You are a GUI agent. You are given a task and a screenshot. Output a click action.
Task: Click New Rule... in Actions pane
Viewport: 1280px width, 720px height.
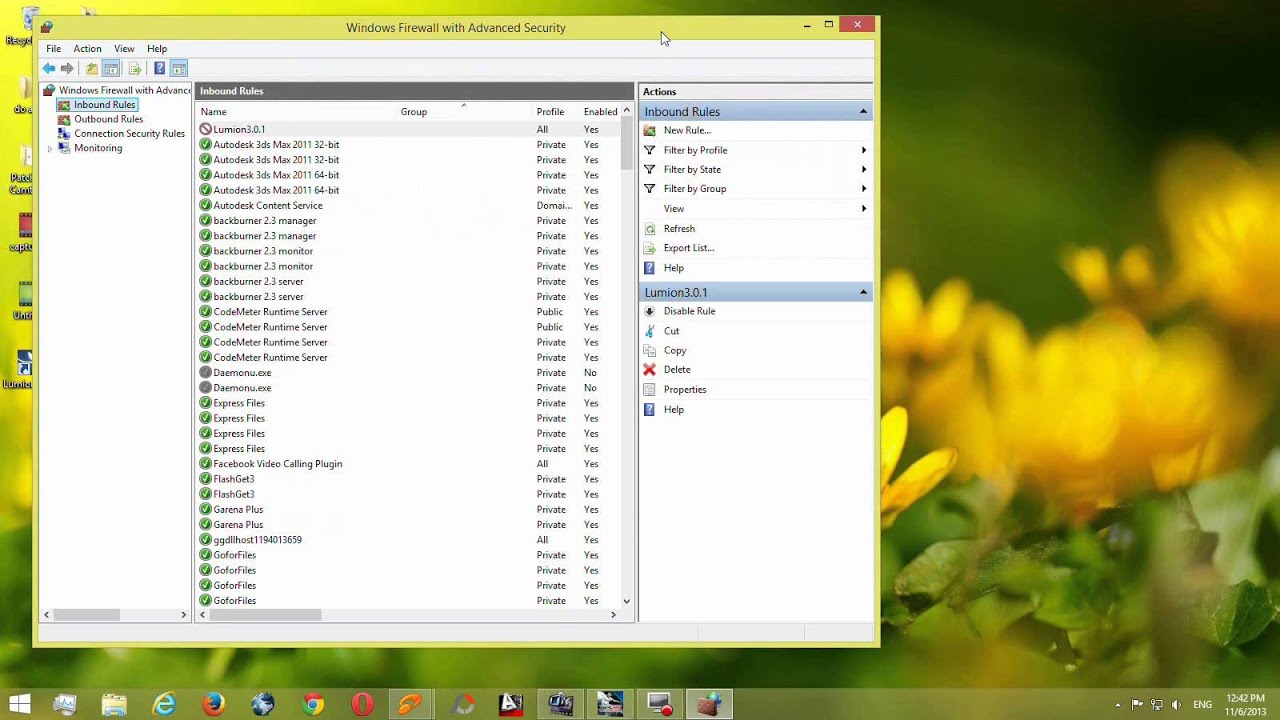coord(687,130)
